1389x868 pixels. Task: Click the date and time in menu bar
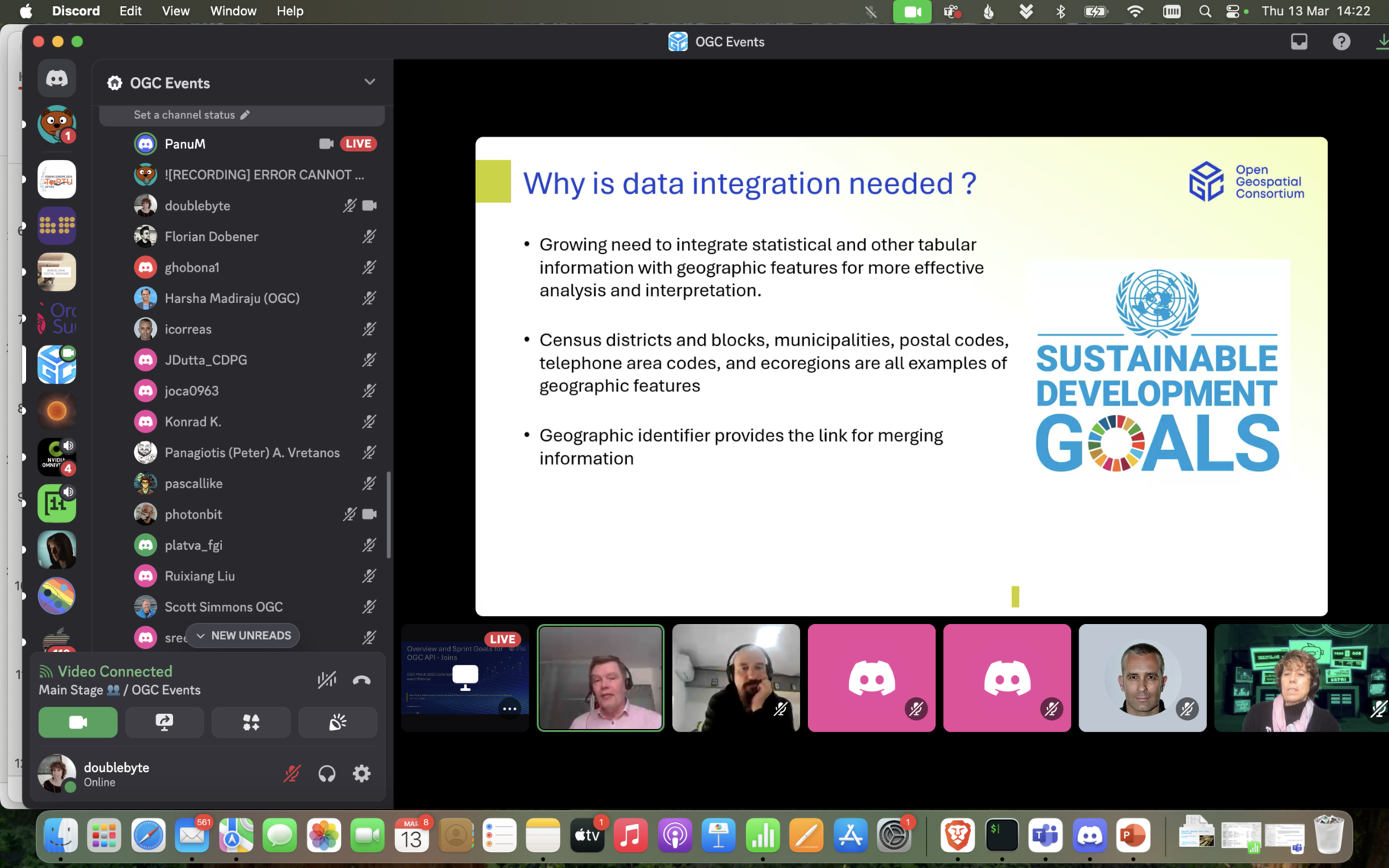click(1317, 11)
